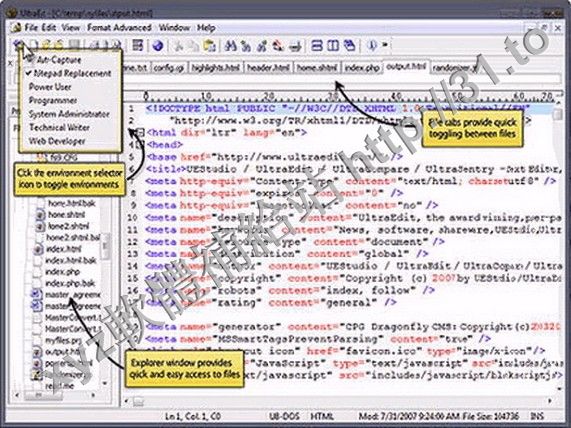Open the Window menu
This screenshot has width=571, height=428.
point(174,28)
